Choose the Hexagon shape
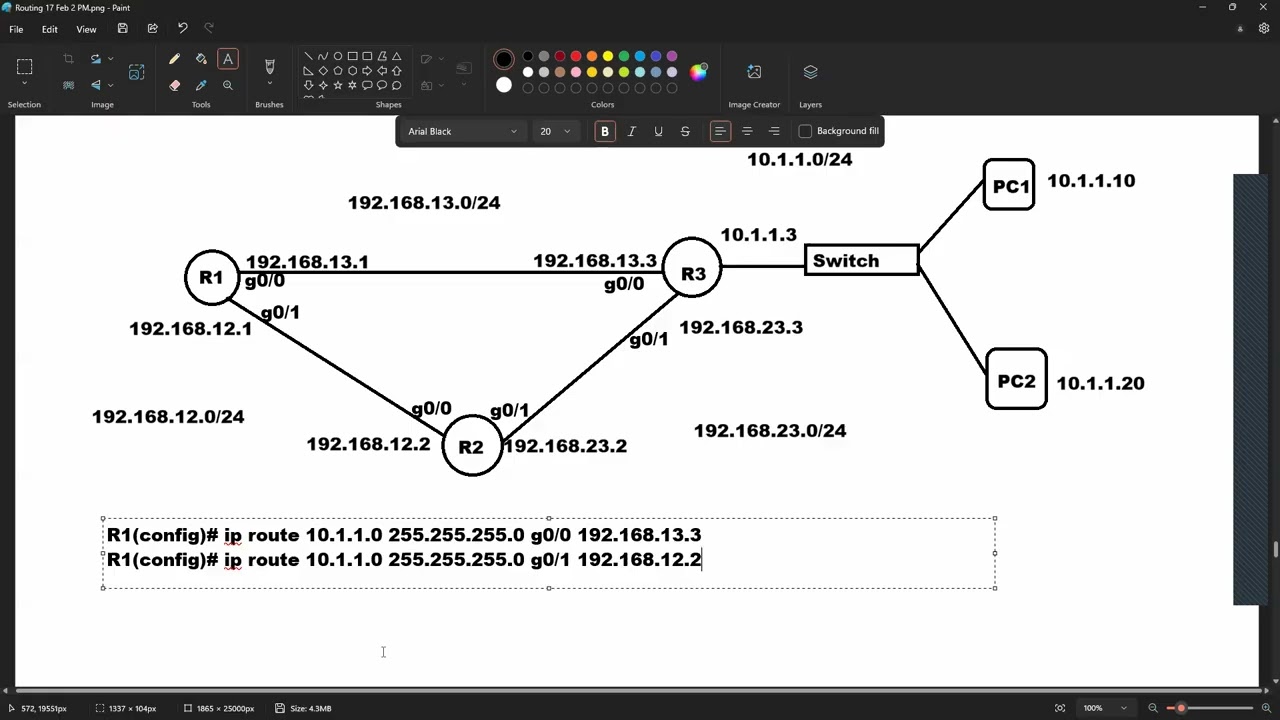 [x=352, y=71]
